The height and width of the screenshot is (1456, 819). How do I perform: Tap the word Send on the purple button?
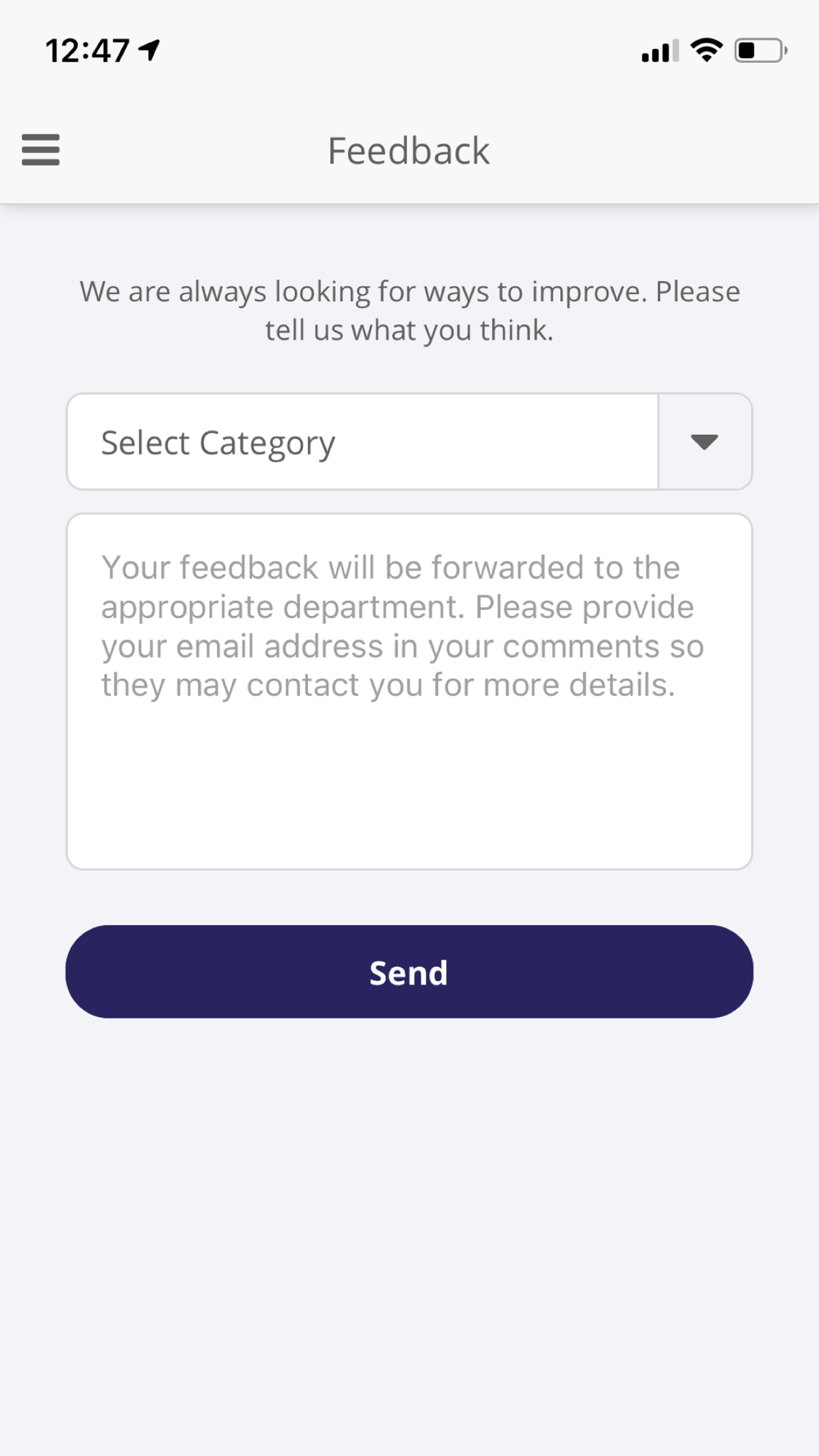pos(409,973)
